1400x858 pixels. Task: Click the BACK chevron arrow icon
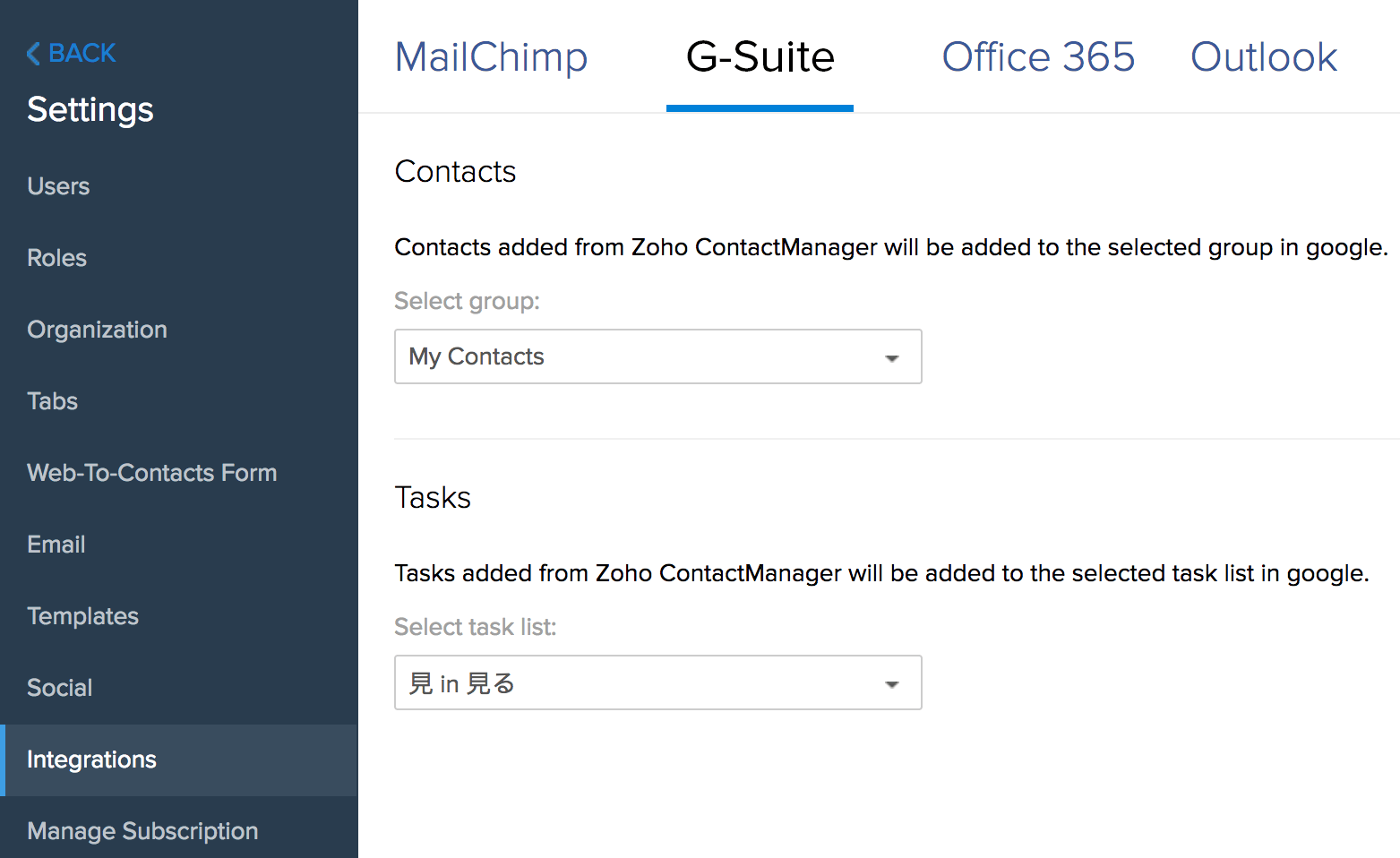(33, 54)
